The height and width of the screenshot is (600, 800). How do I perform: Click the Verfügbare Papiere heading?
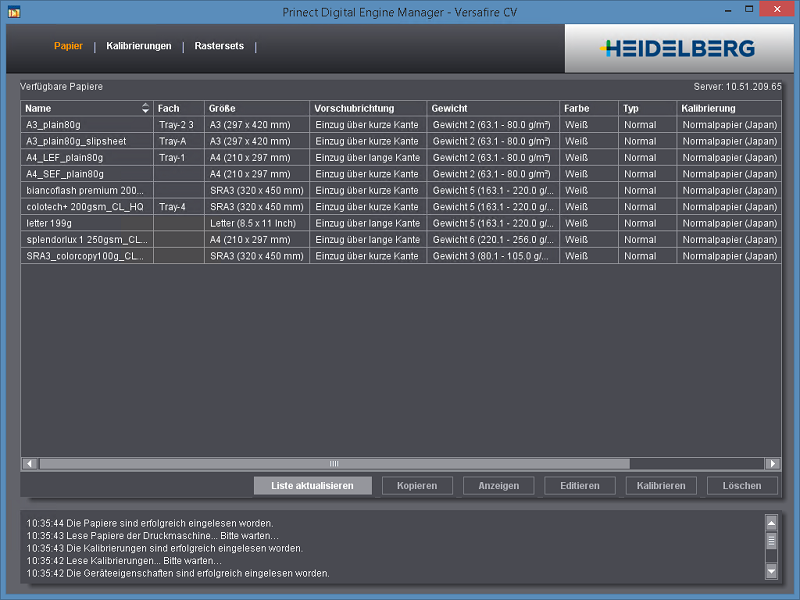[61, 87]
